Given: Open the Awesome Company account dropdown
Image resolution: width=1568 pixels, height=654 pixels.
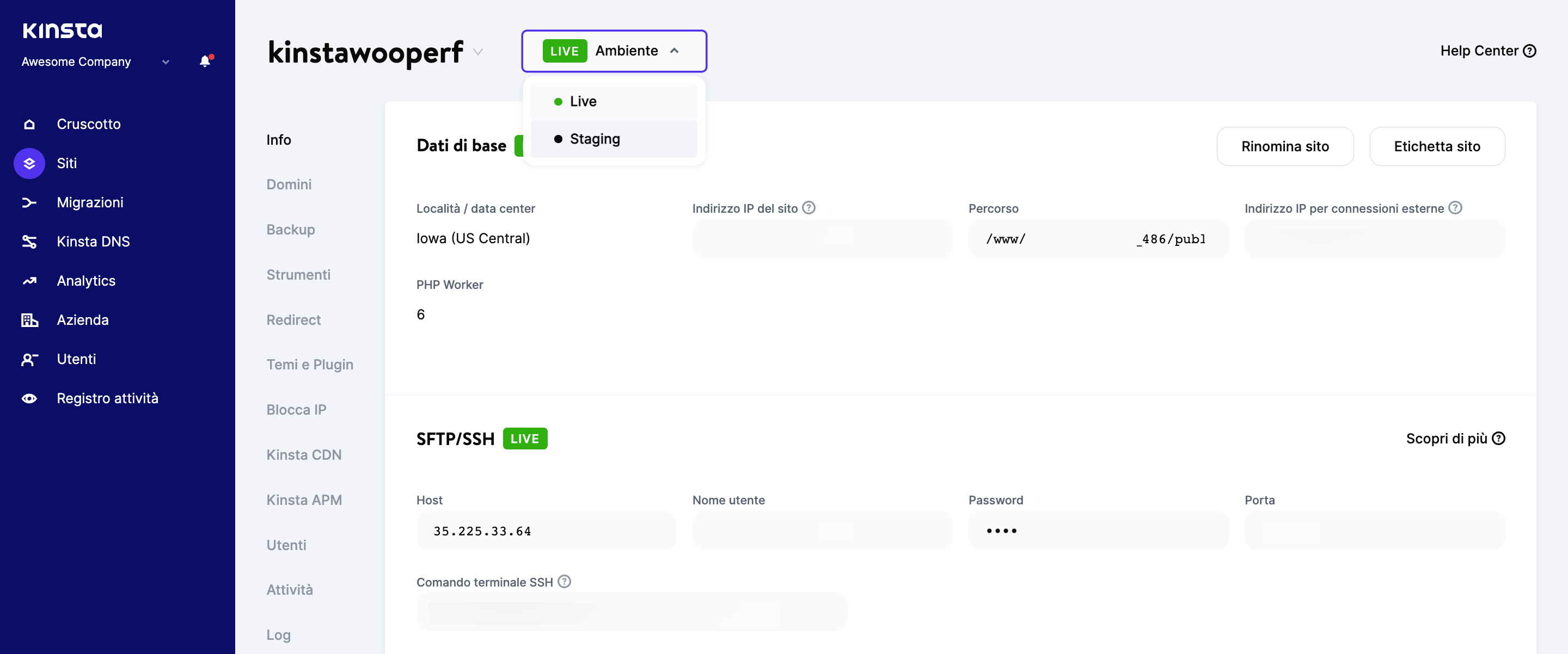Looking at the screenshot, I should [165, 61].
